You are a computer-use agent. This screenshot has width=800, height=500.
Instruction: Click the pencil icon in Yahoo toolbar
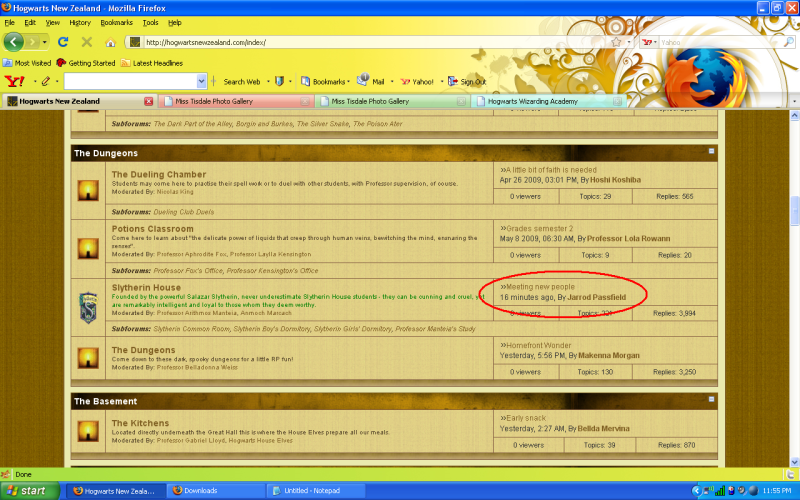click(46, 81)
